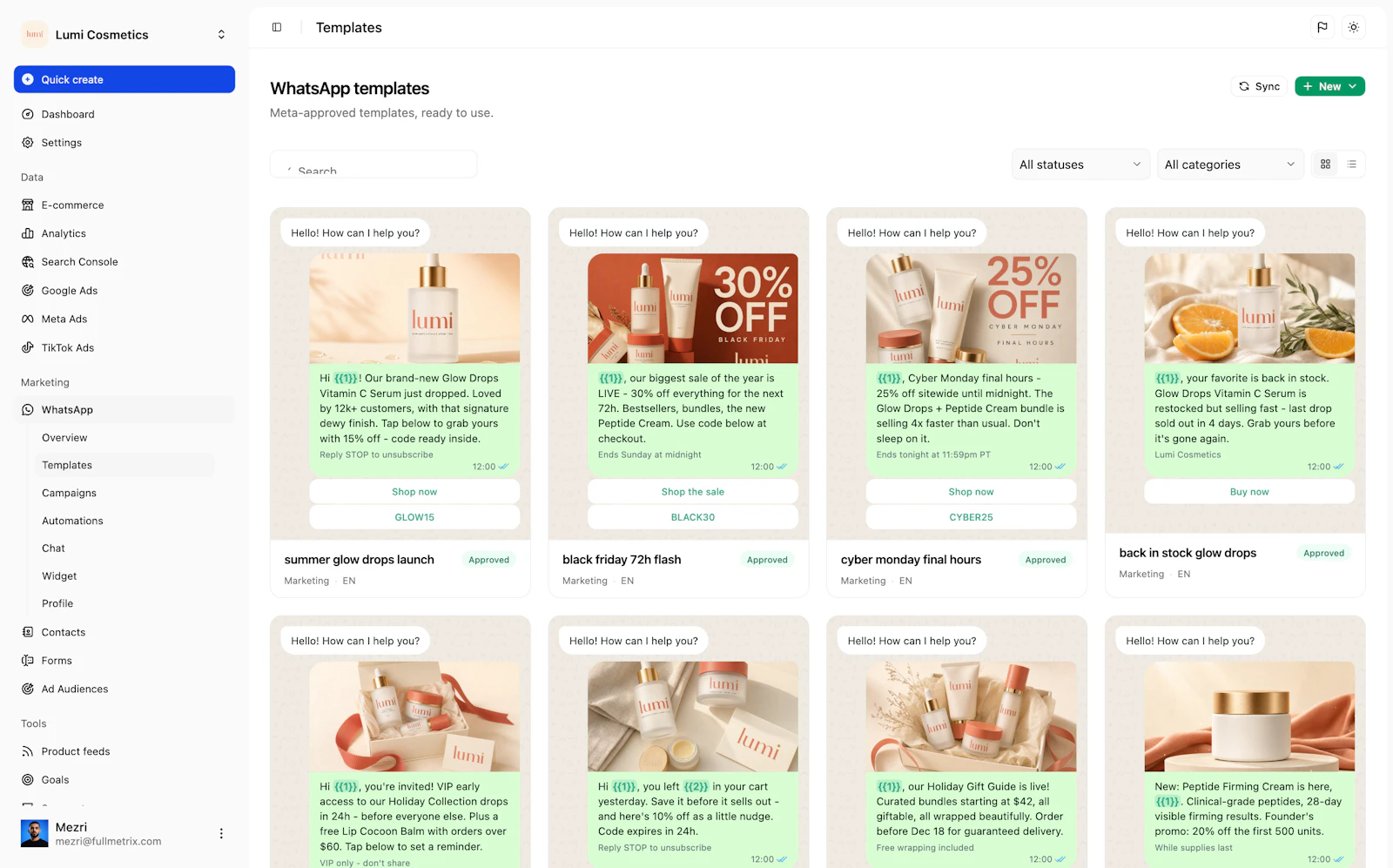Screen dimensions: 1393x868
Task: Open the 25% OFF Cyber Monday image
Action: point(971,308)
